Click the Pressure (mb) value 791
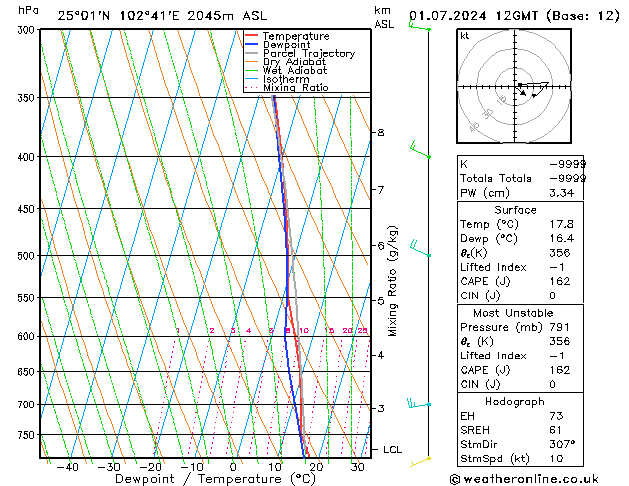The width and height of the screenshot is (629, 486). point(560,327)
